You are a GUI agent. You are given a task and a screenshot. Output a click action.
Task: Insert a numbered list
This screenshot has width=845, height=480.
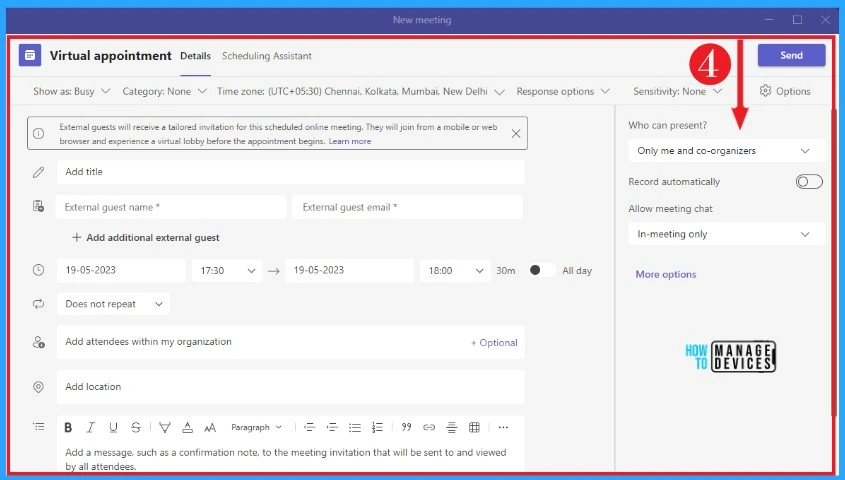pyautogui.click(x=377, y=427)
